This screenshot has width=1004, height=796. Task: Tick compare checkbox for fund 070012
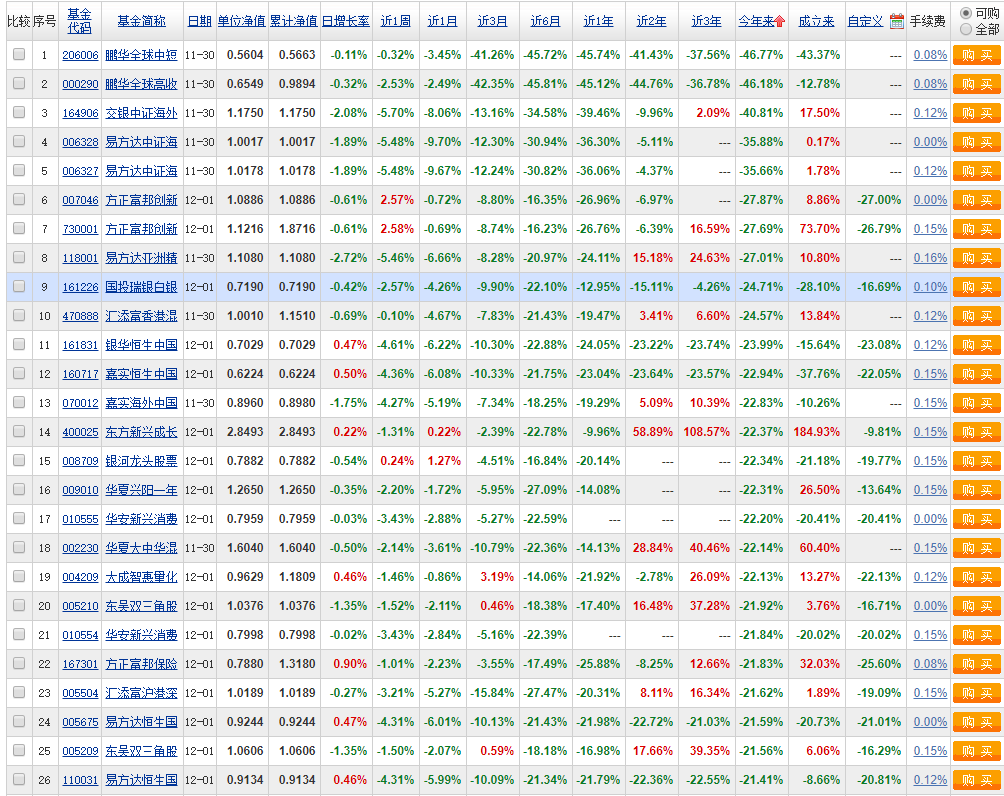[19, 402]
